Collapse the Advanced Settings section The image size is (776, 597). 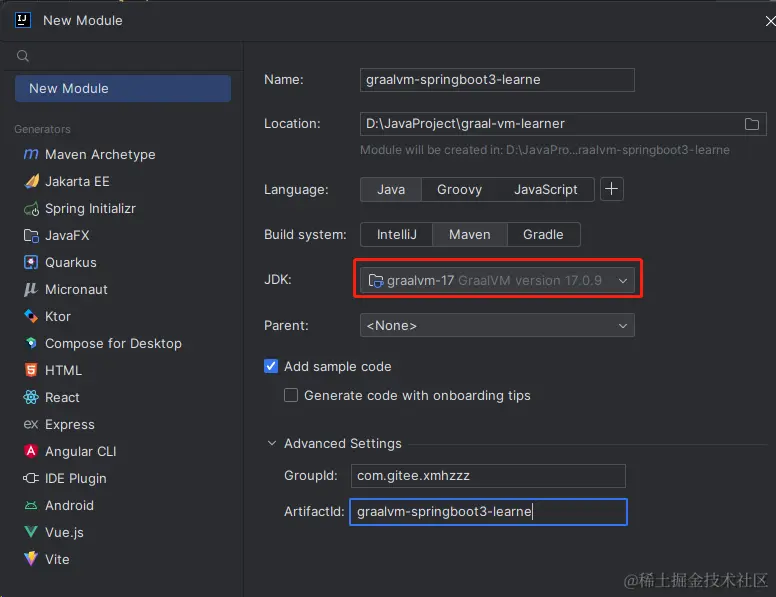pos(272,443)
